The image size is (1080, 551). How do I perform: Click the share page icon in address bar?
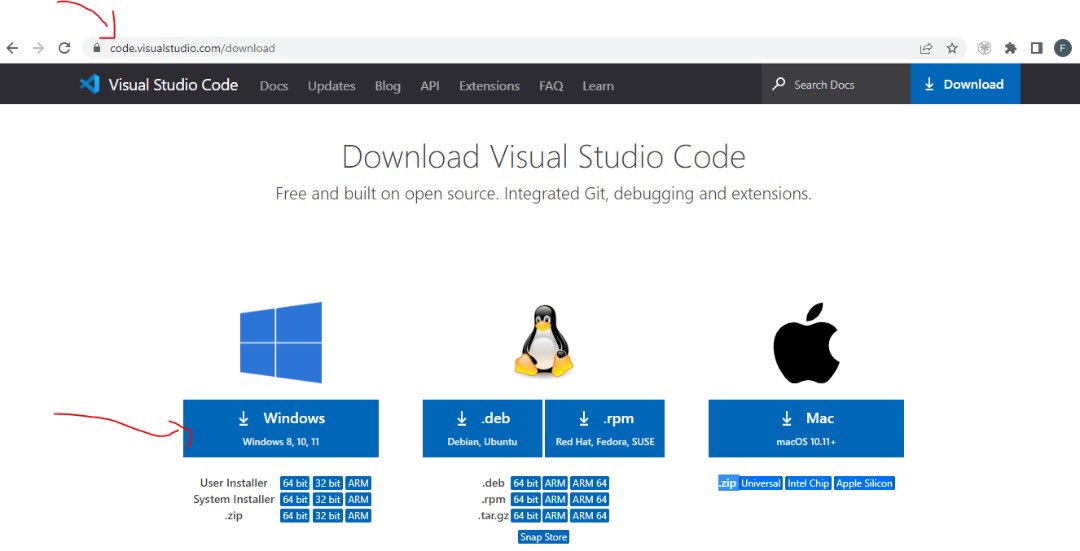pyautogui.click(x=926, y=48)
